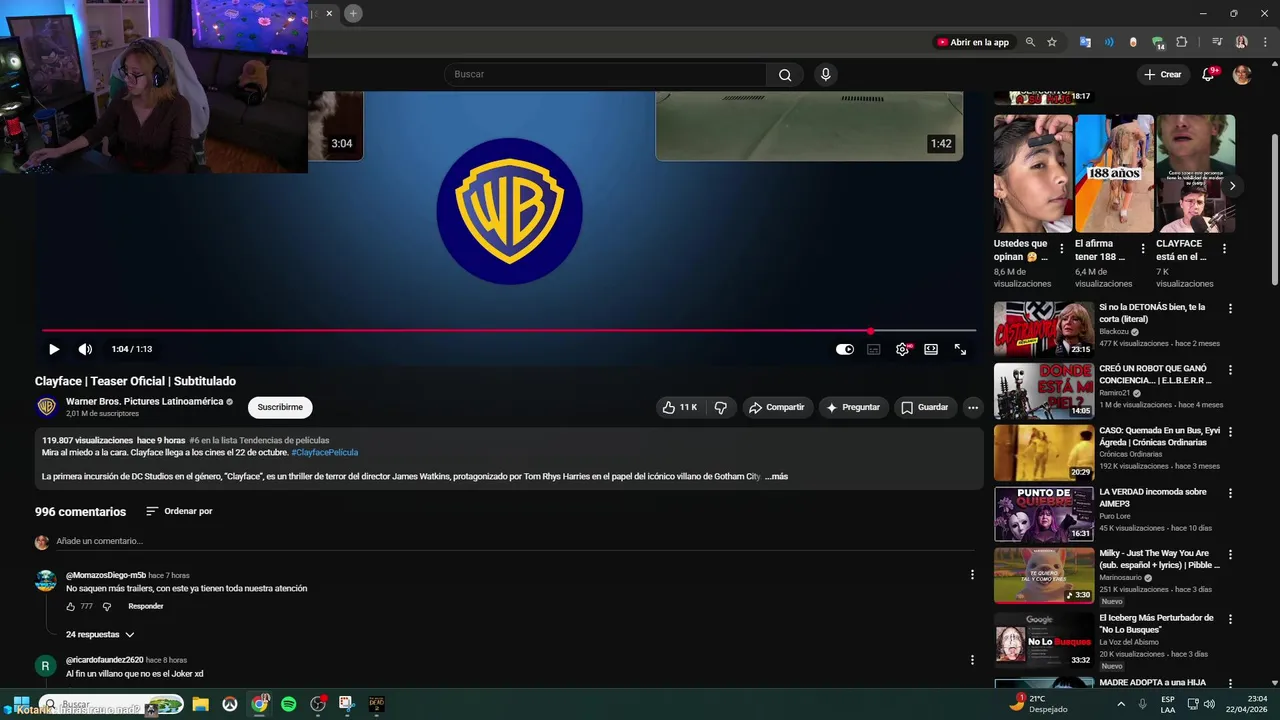Toggle subtitles on the video player
1280x720 pixels.
[873, 349]
